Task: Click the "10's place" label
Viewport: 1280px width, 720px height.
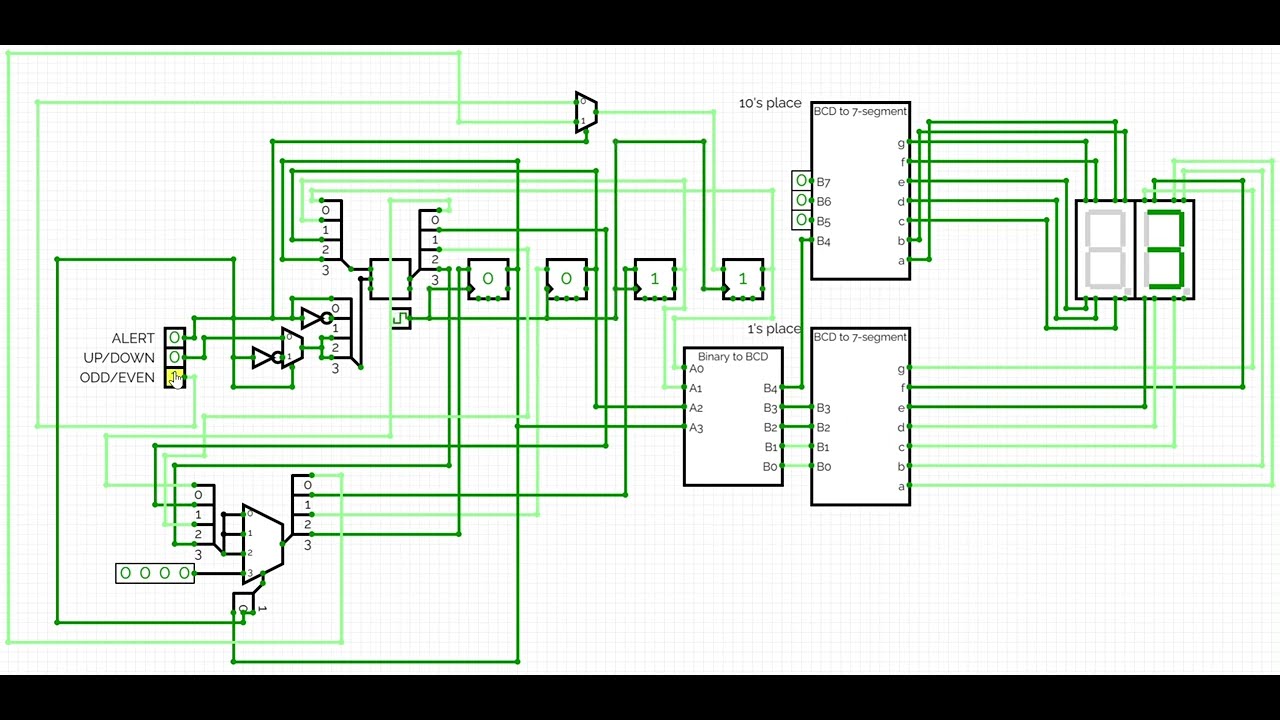Action: click(770, 103)
